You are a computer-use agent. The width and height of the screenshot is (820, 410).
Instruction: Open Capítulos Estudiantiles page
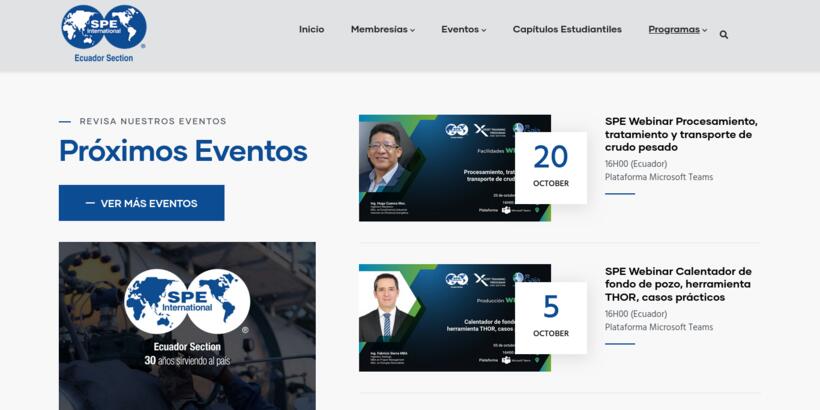click(567, 30)
